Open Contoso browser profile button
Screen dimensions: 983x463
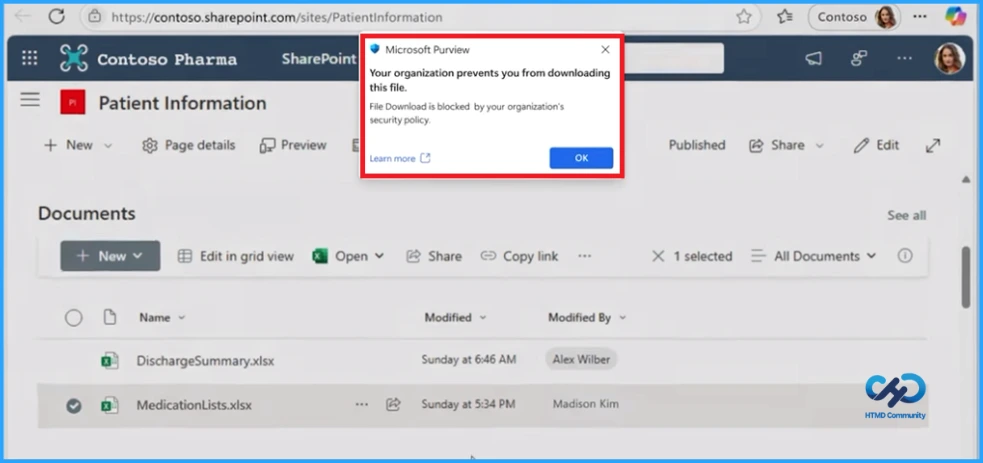pos(854,17)
